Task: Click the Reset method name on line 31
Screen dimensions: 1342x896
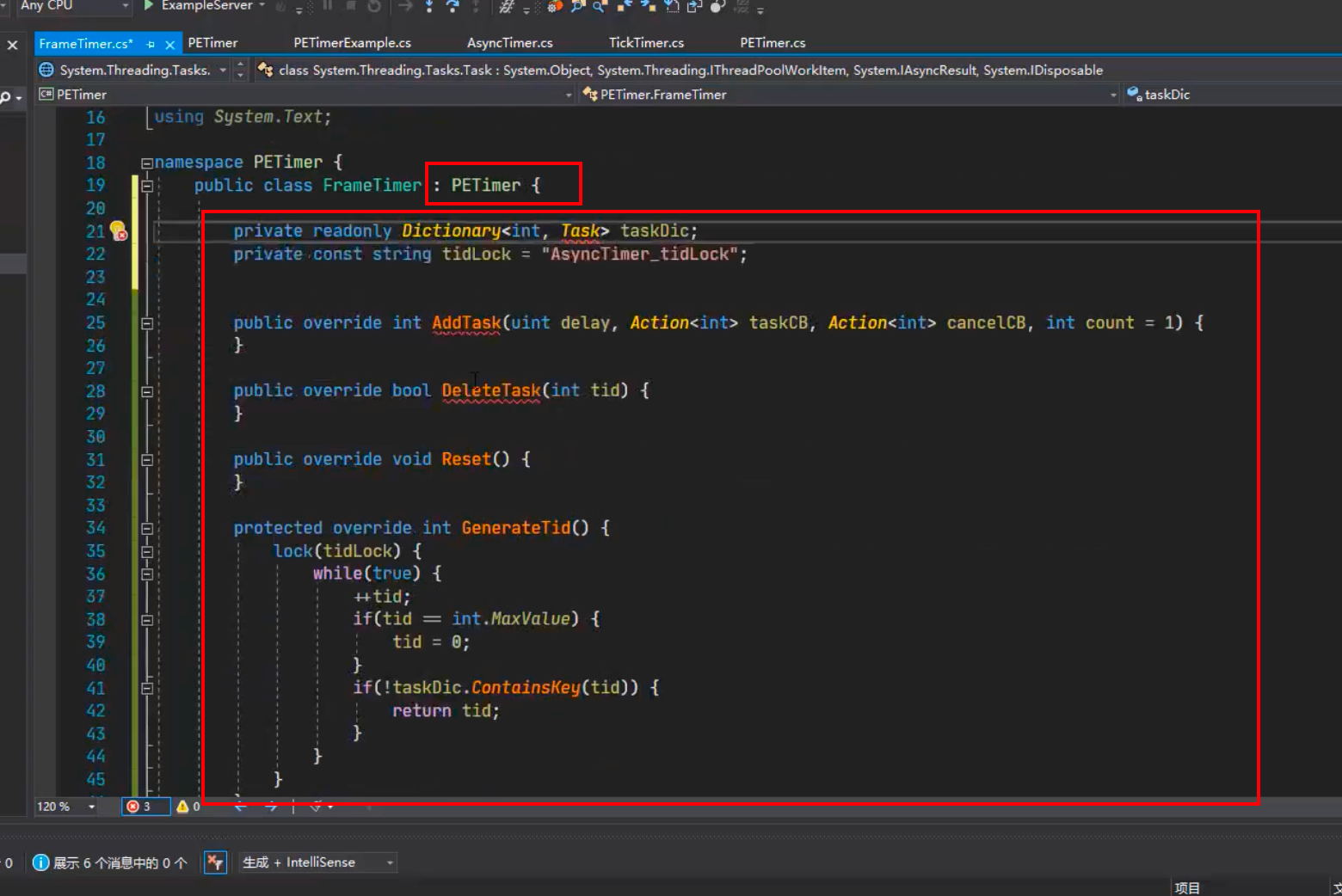Action: click(x=466, y=459)
